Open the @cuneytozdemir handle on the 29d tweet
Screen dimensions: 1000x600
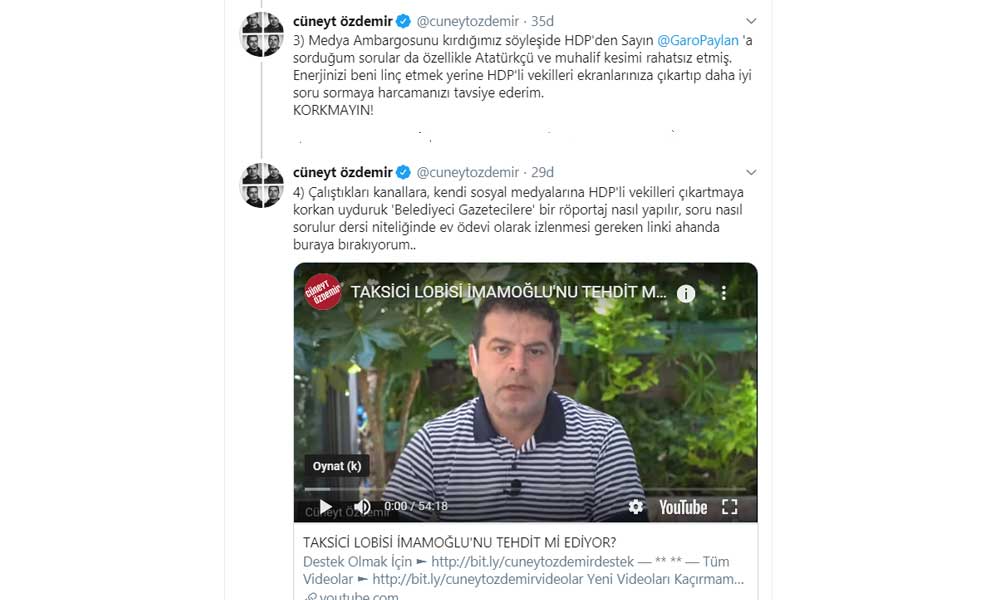point(467,172)
